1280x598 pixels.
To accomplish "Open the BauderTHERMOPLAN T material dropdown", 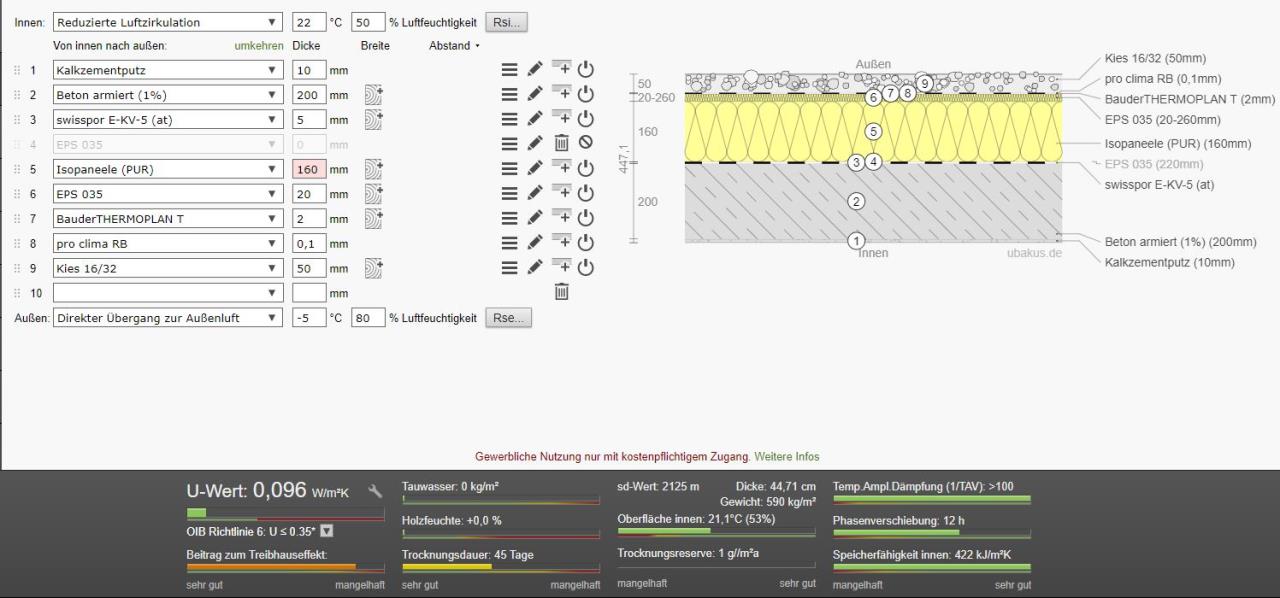I will click(x=168, y=218).
